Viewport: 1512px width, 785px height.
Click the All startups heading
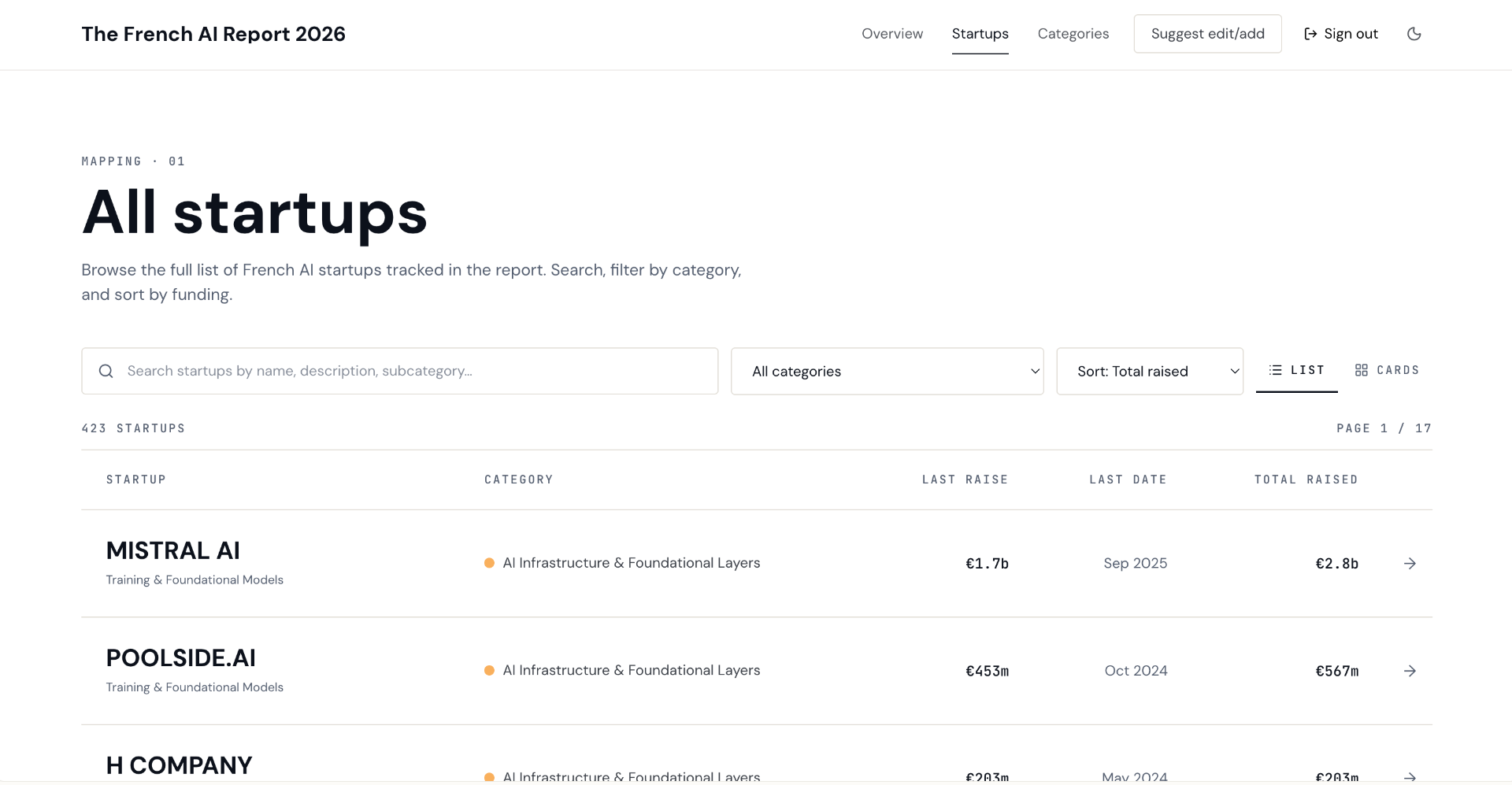pyautogui.click(x=254, y=213)
